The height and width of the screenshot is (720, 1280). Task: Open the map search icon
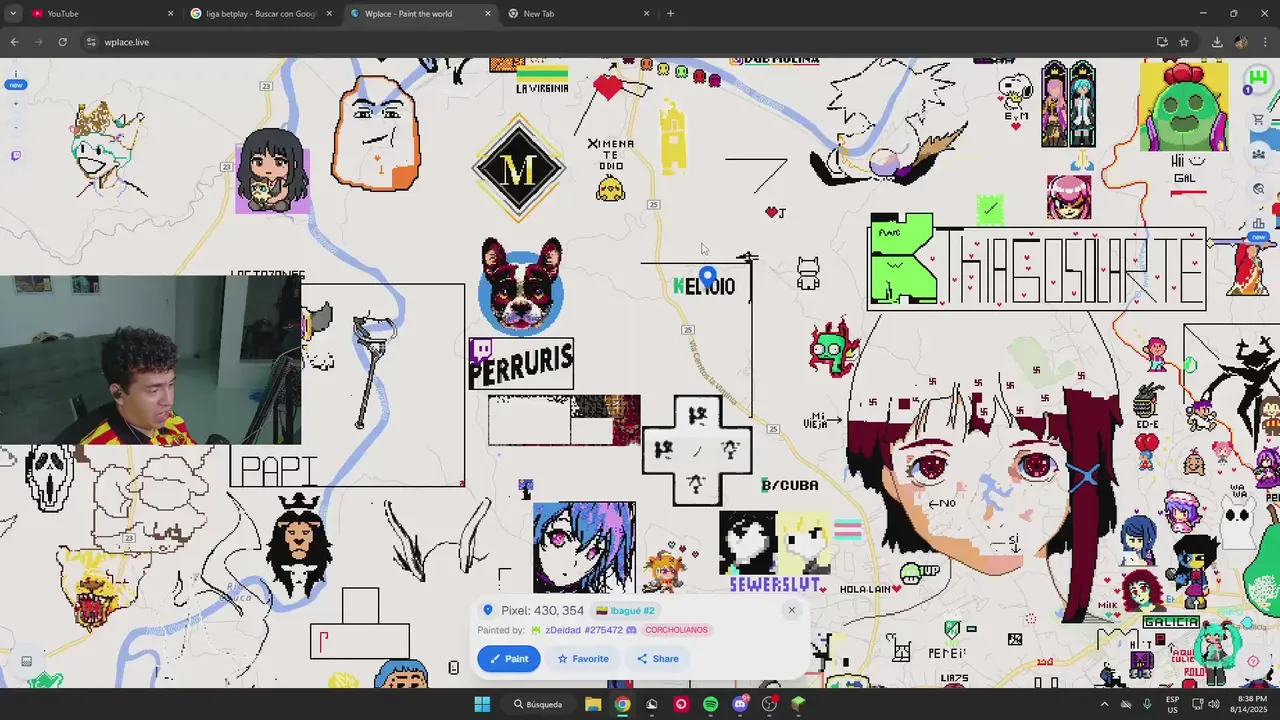click(x=1259, y=189)
